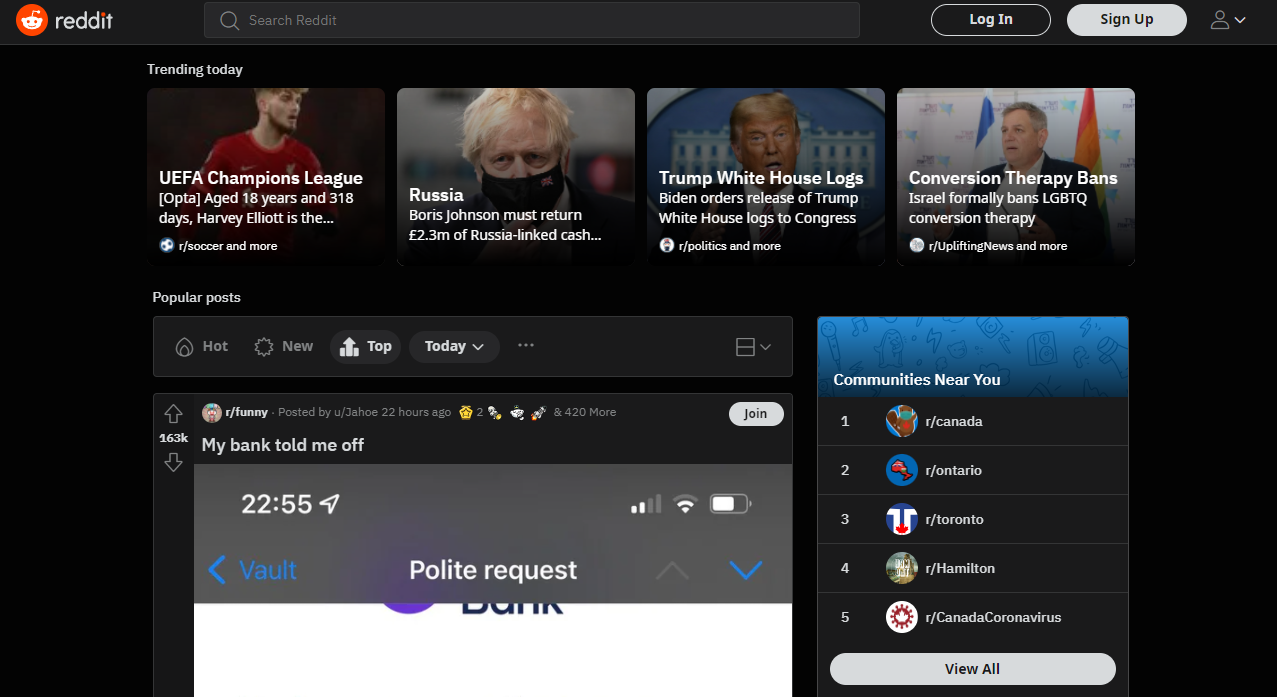Open the post's bank screenshot image
This screenshot has height=697, width=1277.
point(493,580)
